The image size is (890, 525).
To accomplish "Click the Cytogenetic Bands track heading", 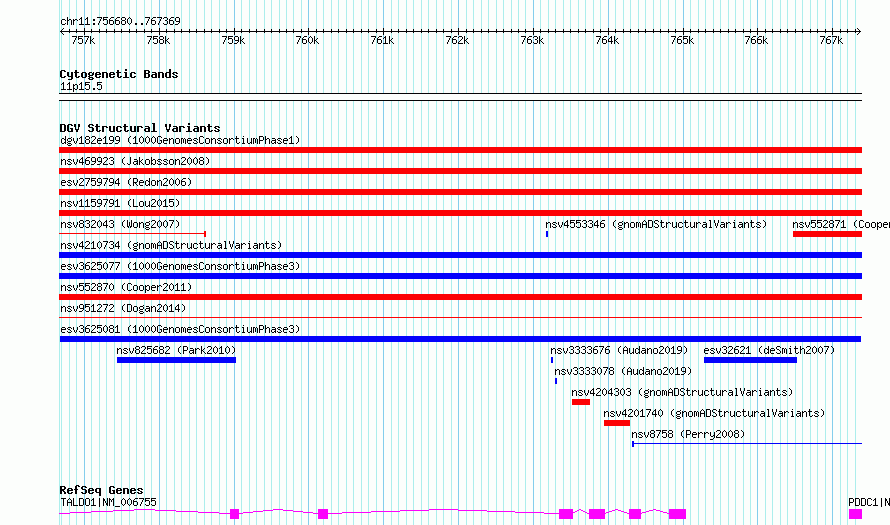I will click(x=119, y=74).
